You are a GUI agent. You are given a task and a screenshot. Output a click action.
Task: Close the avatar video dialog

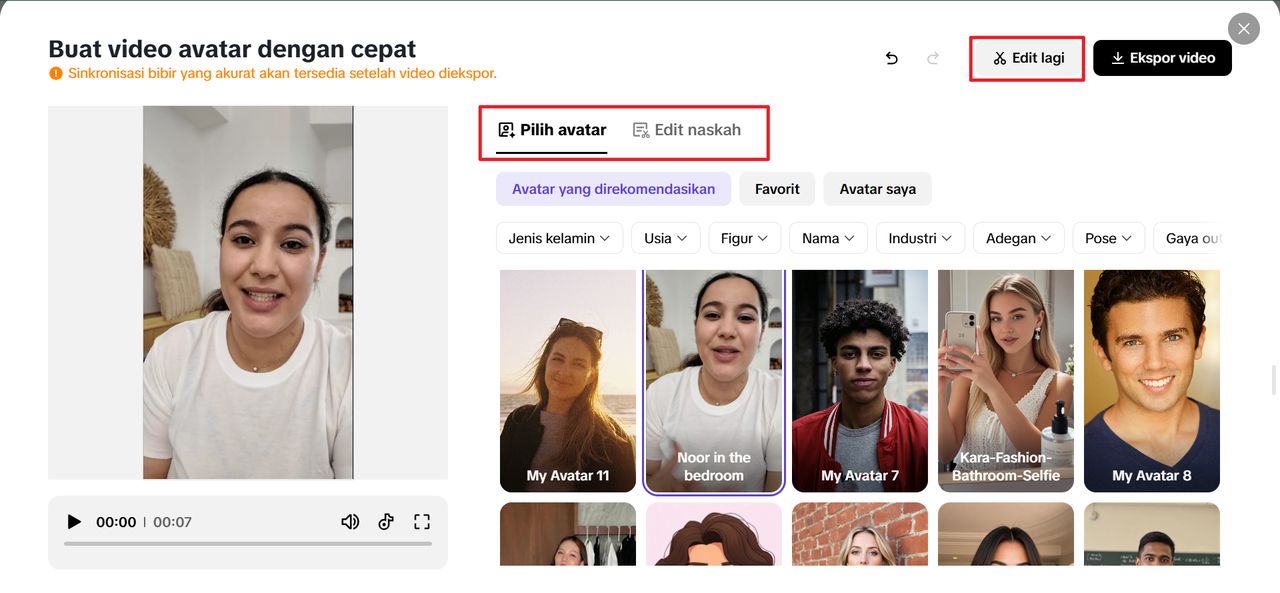[1244, 29]
